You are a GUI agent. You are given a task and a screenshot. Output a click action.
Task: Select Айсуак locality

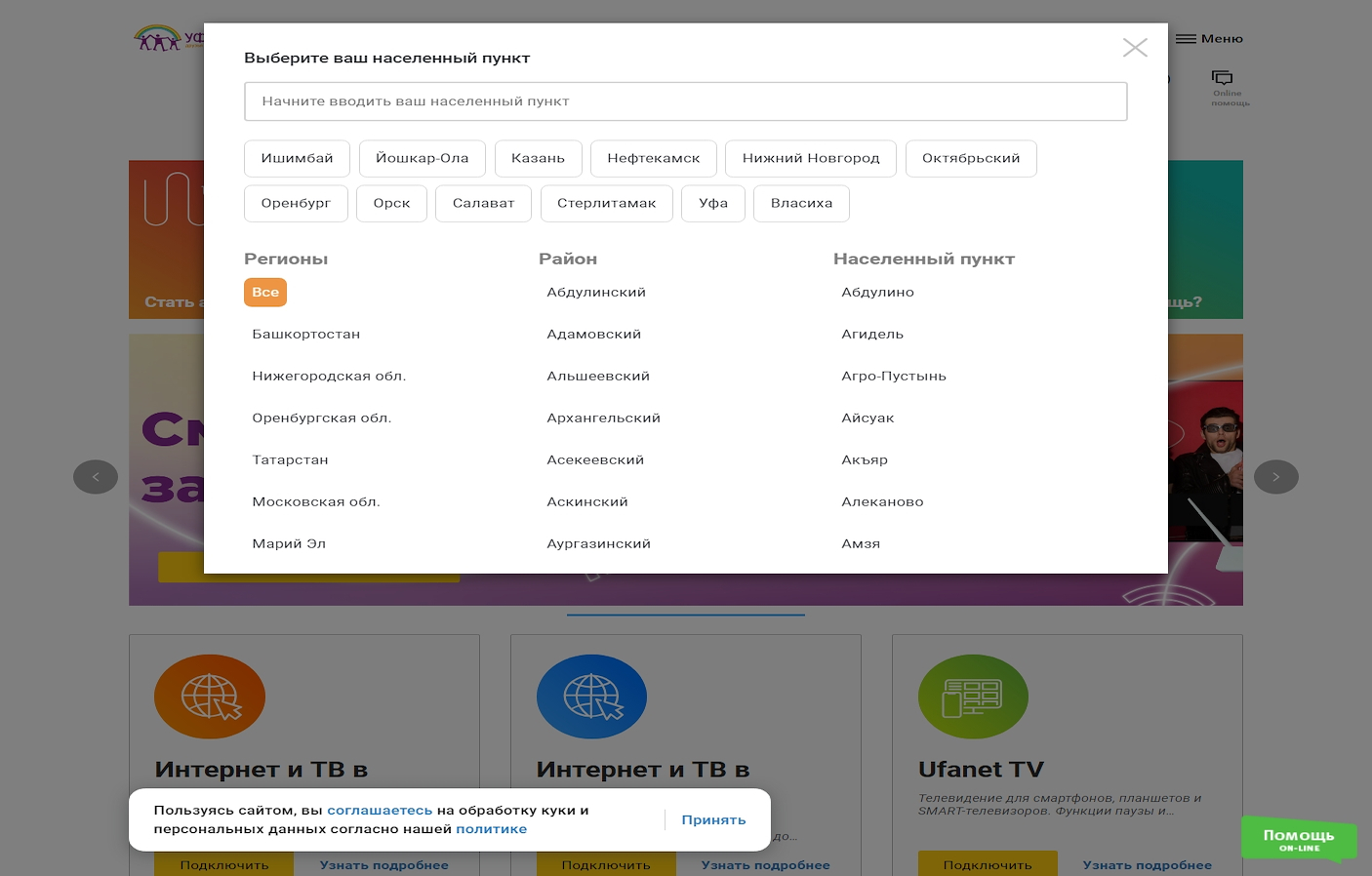point(868,418)
